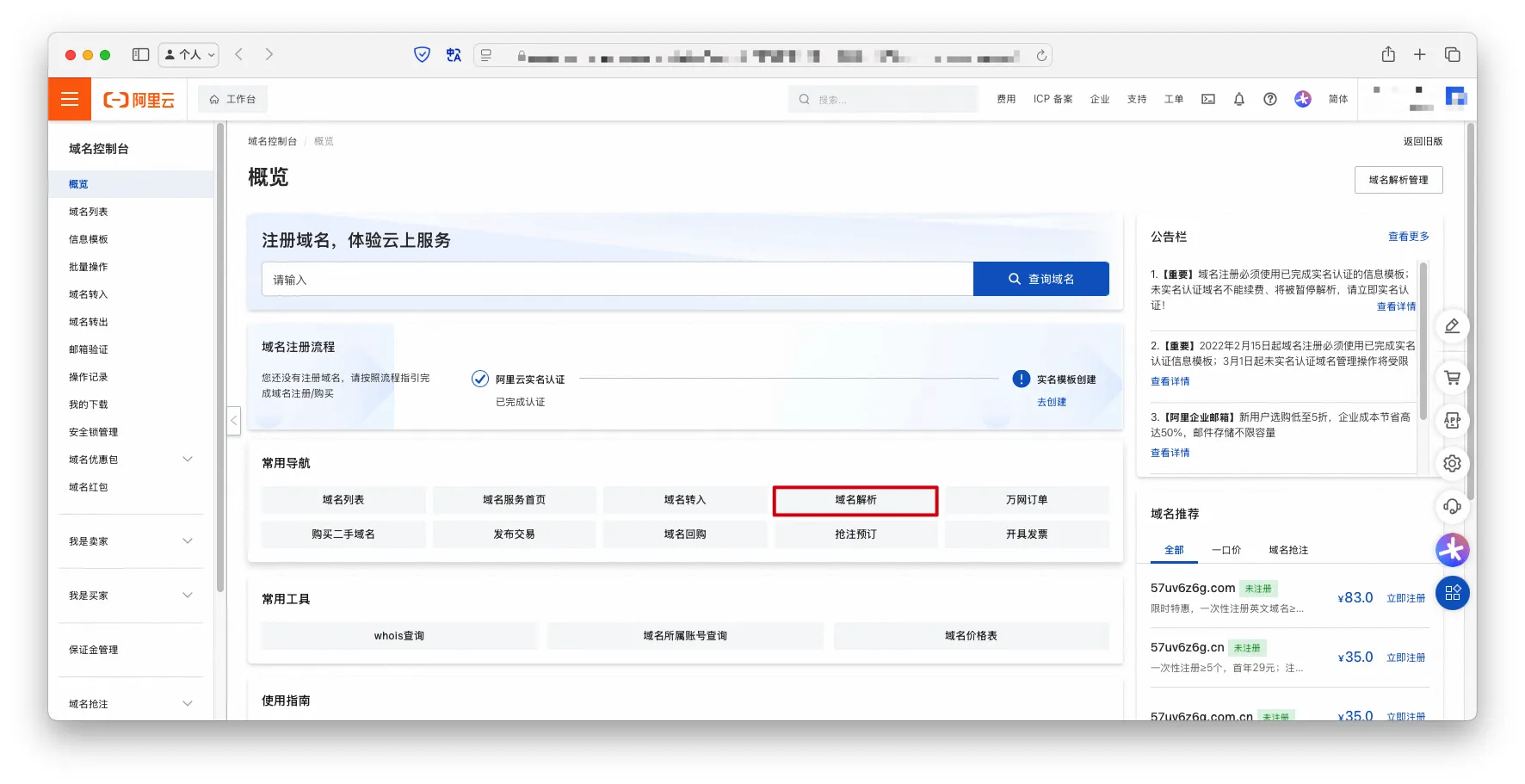Click the domain search input field
The width and height of the screenshot is (1525, 784).
616,280
